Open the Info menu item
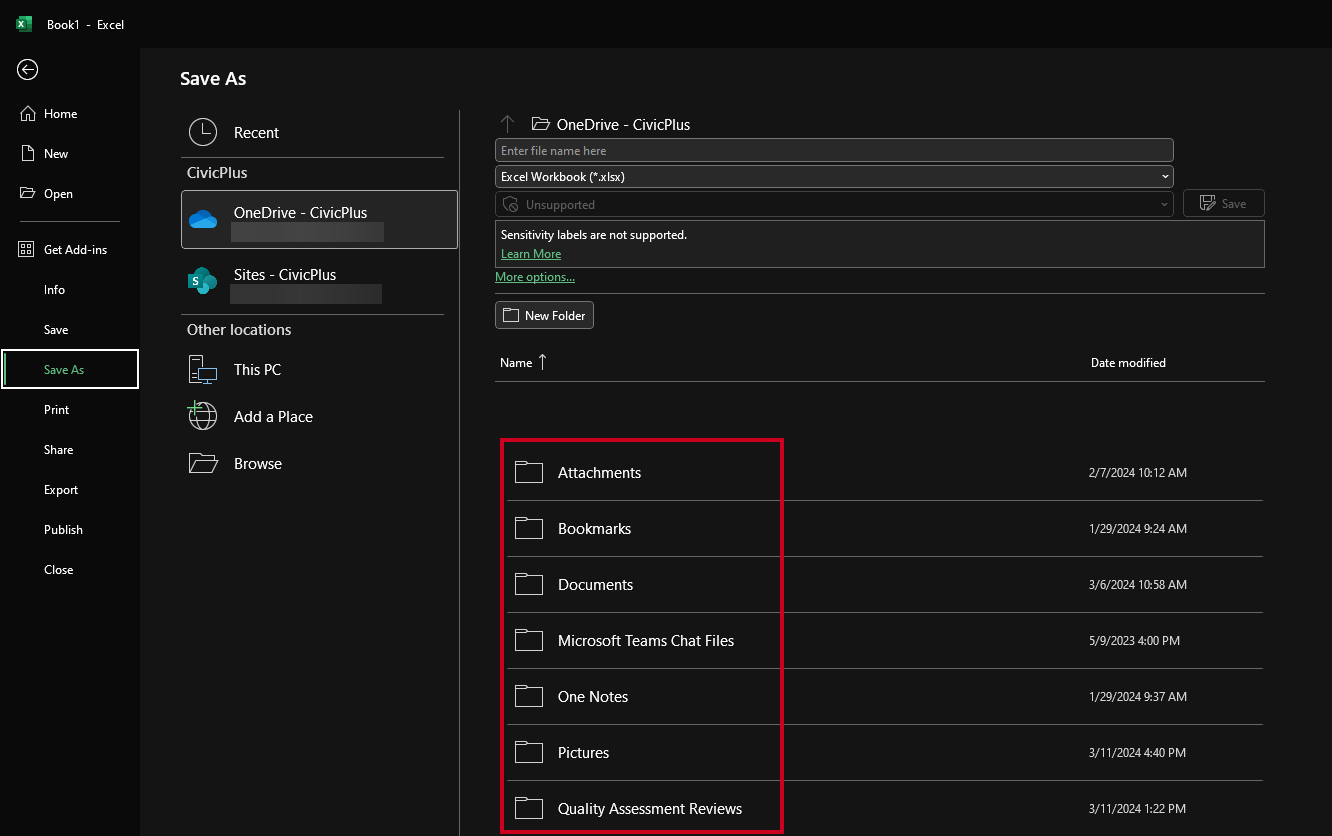Image resolution: width=1332 pixels, height=836 pixels. click(x=54, y=290)
